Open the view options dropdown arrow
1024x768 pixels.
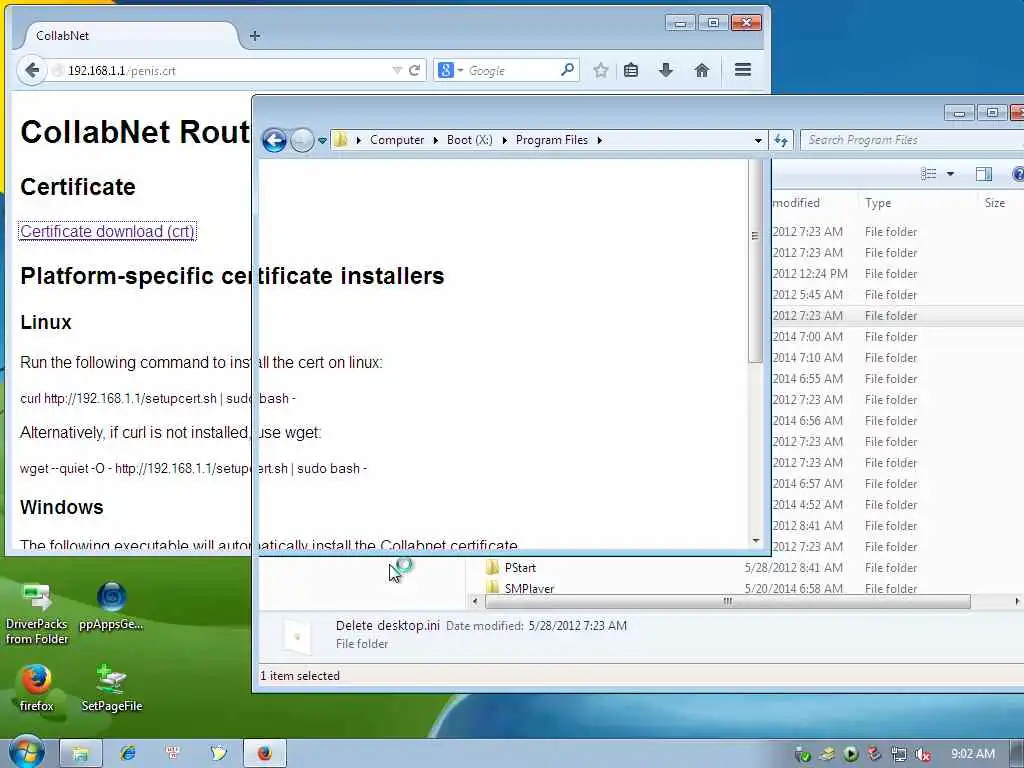[950, 174]
